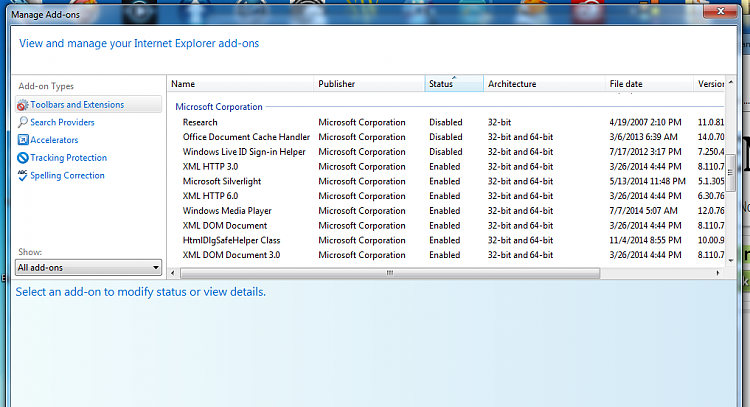The width and height of the screenshot is (750, 407).
Task: Select Toolbars and Extensions add-on type
Action: point(88,104)
